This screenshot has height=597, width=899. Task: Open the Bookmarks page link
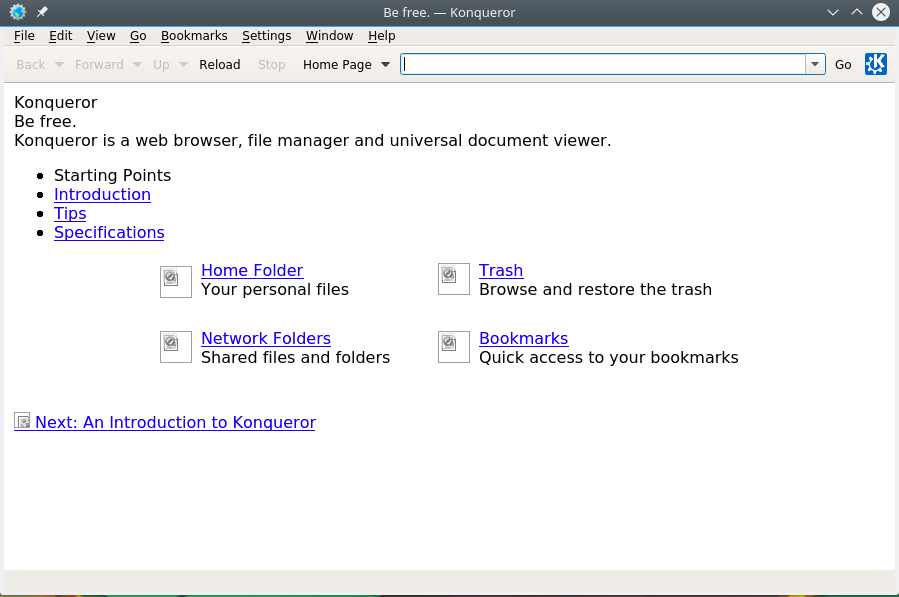pyautogui.click(x=523, y=338)
